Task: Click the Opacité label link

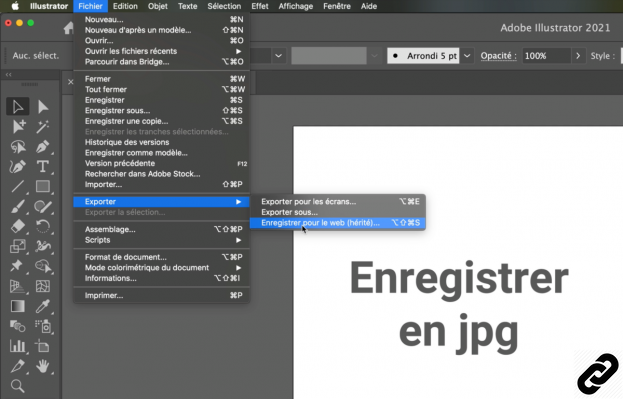Action: pos(498,56)
